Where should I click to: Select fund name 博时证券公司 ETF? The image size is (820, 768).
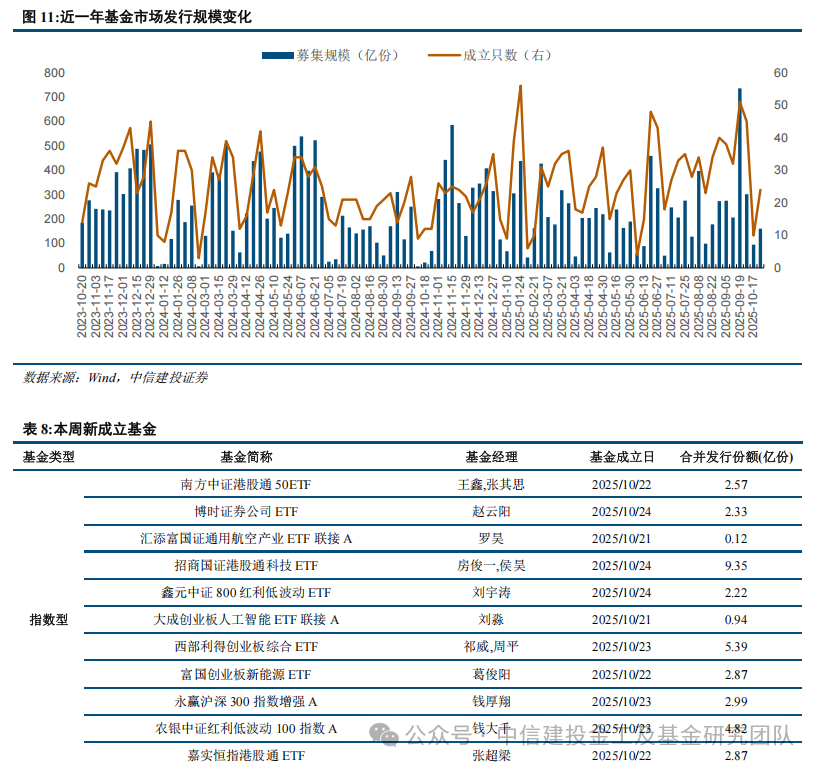[x=246, y=511]
